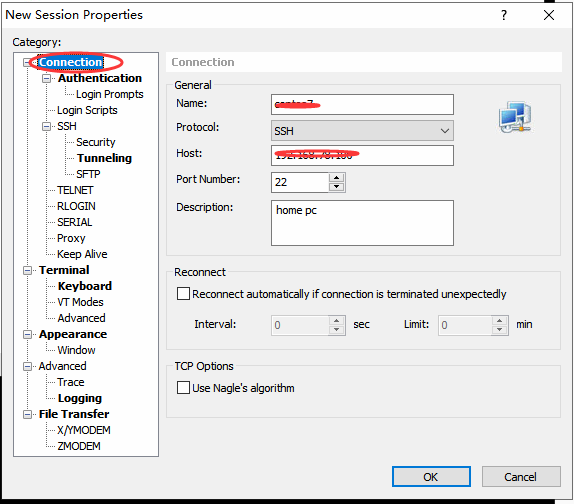Viewport: 574px width, 504px height.
Task: Collapse the Terminal category node
Action: coord(27,270)
